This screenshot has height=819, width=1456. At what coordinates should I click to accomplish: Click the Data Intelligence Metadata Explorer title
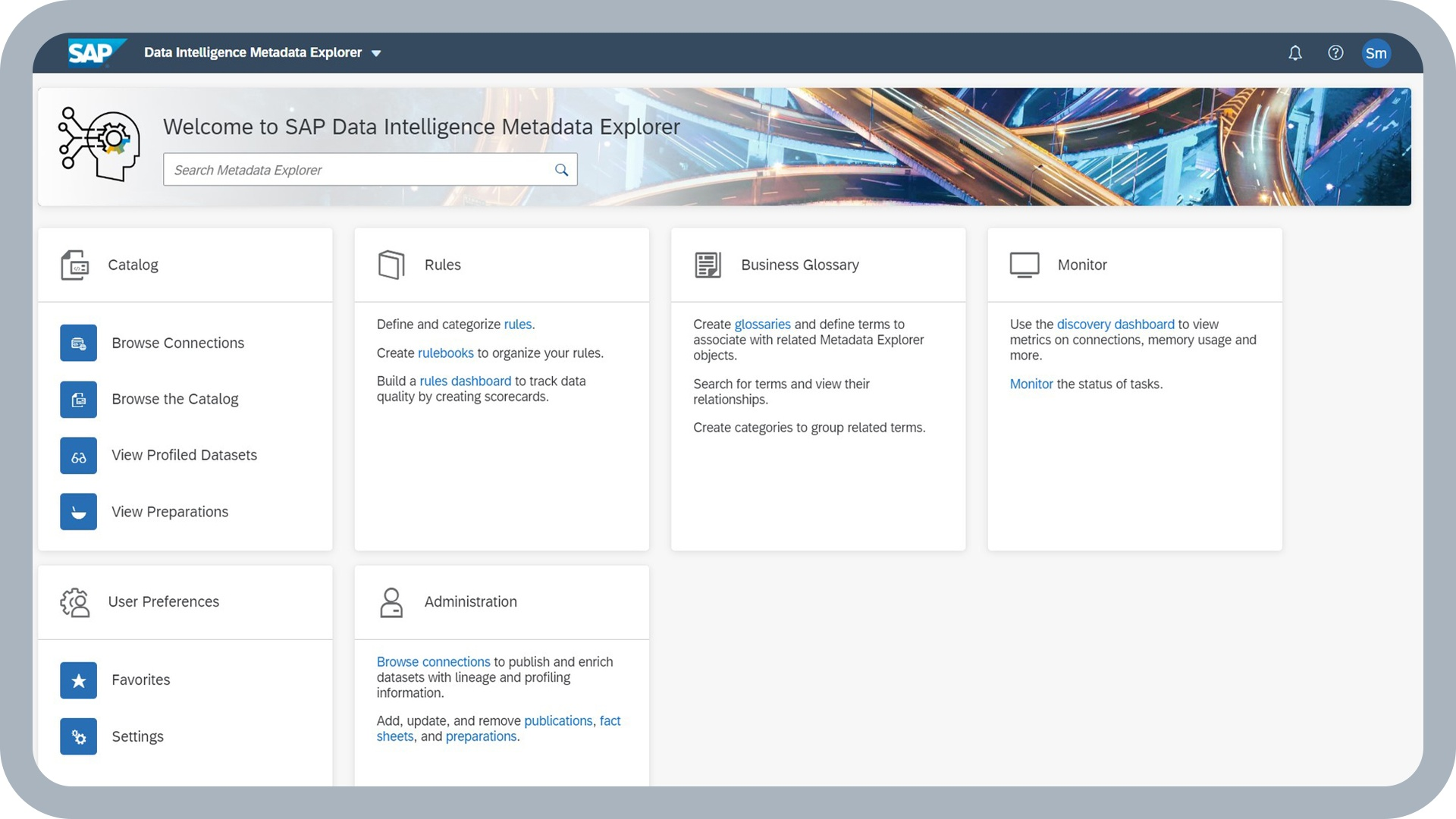253,53
